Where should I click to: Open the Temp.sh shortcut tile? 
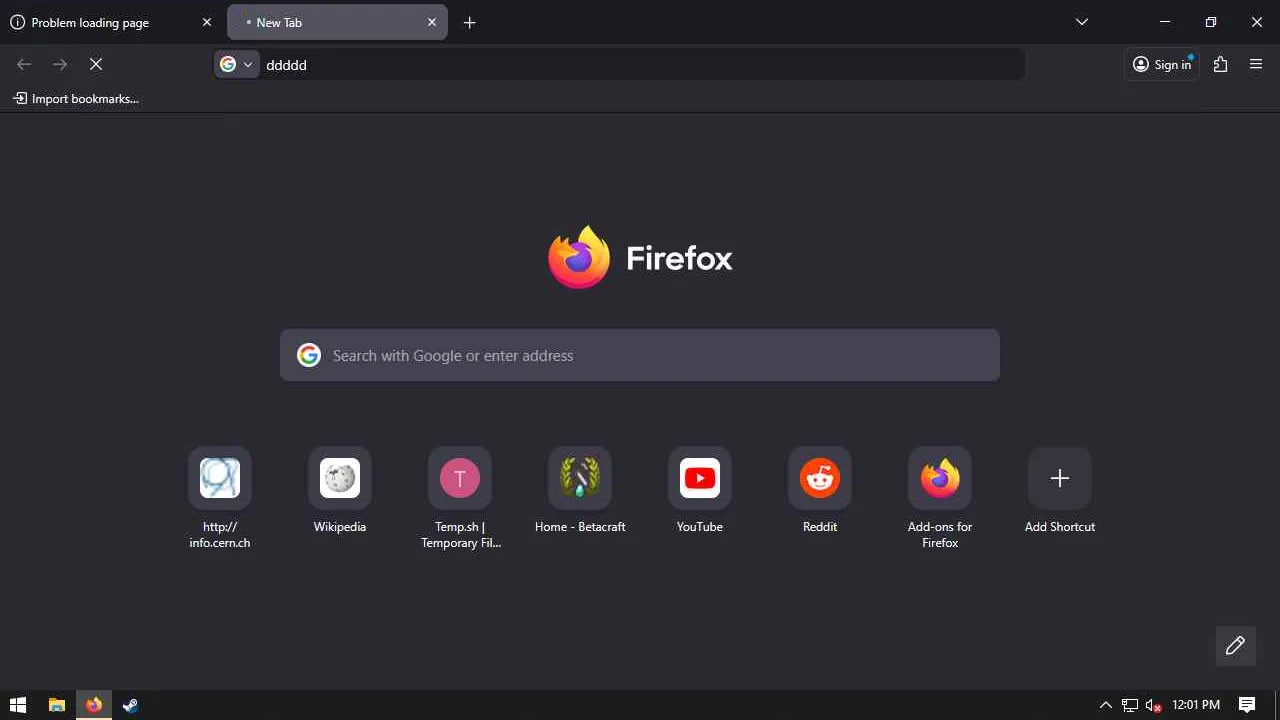point(460,478)
